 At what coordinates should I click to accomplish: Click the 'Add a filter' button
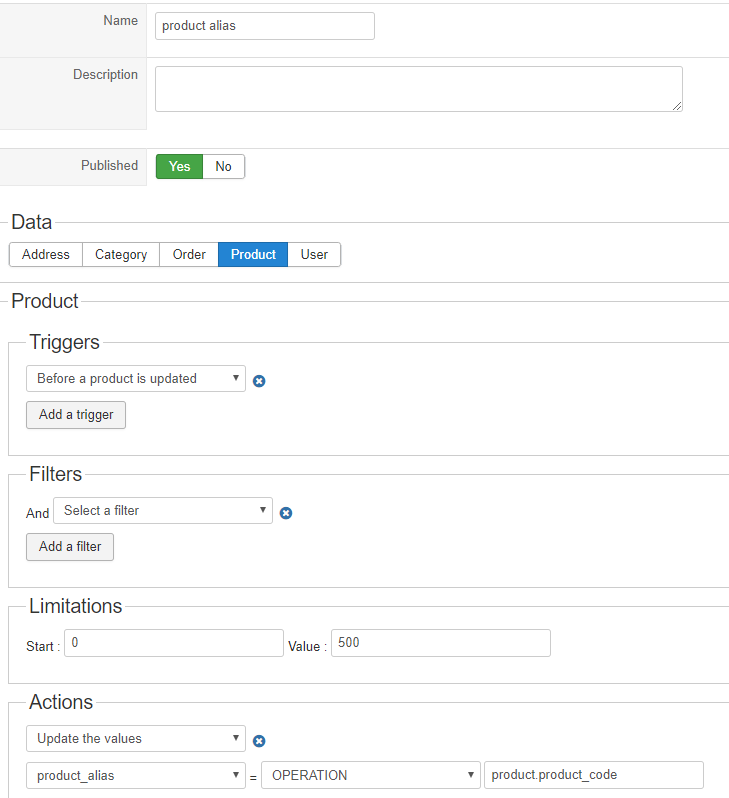pos(70,546)
